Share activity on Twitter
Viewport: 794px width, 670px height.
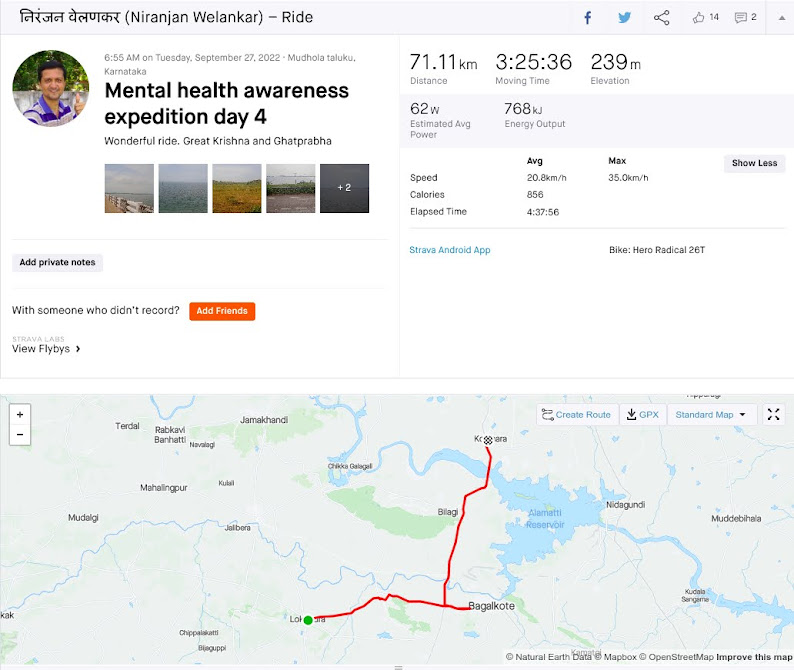[624, 17]
